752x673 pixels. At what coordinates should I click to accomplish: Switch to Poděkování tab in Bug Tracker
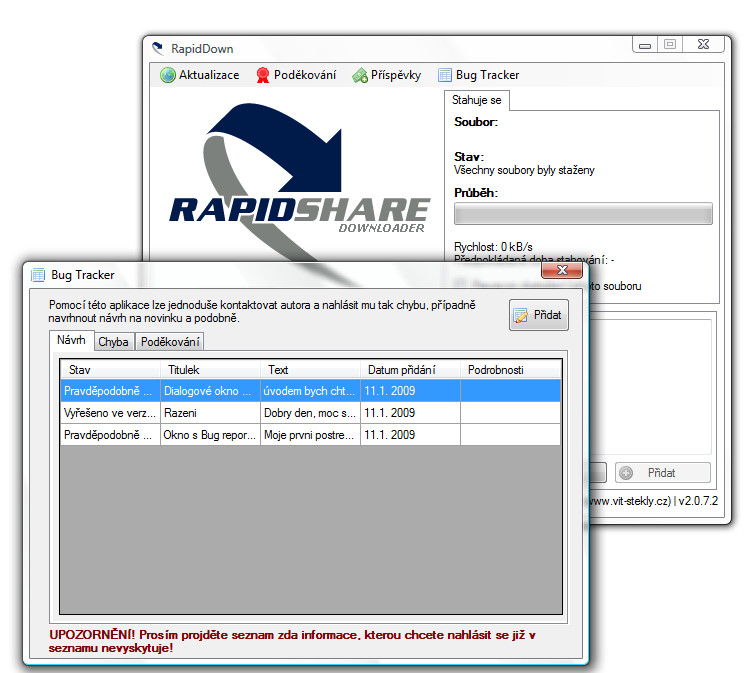[170, 342]
